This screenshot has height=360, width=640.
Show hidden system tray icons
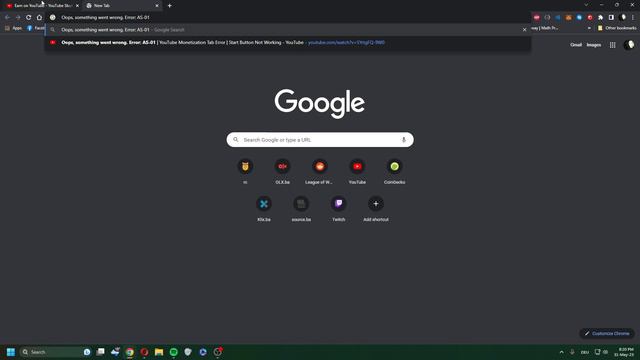coord(561,352)
